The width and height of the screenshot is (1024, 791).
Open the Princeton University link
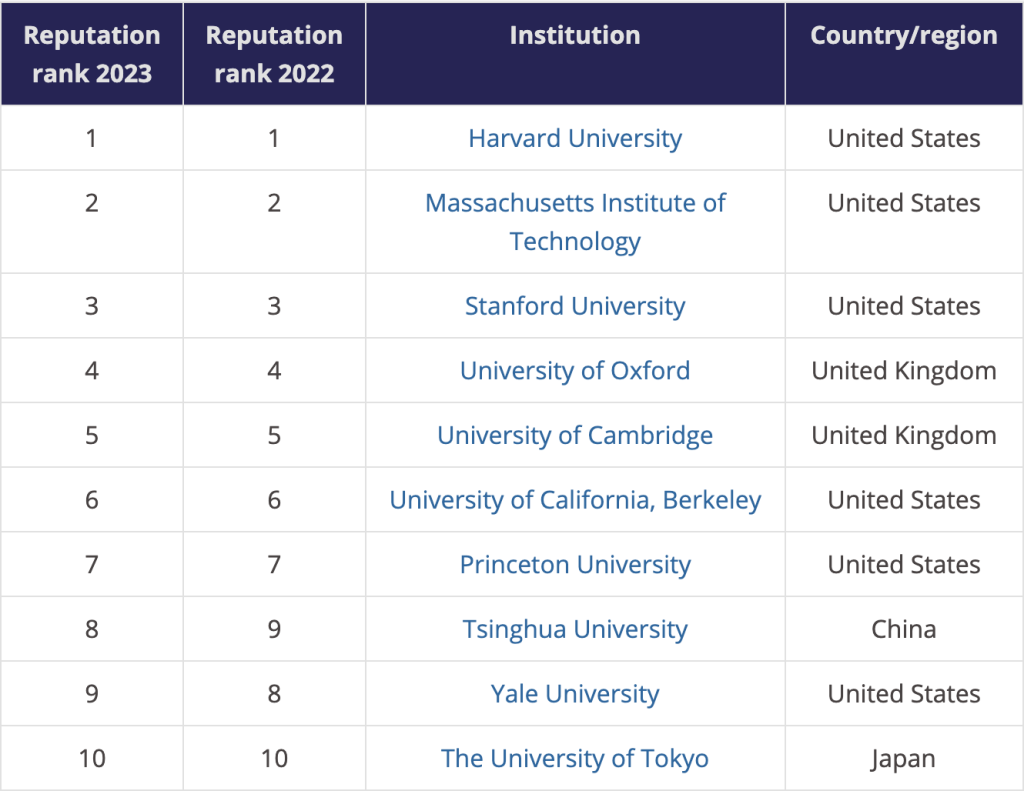coord(575,565)
